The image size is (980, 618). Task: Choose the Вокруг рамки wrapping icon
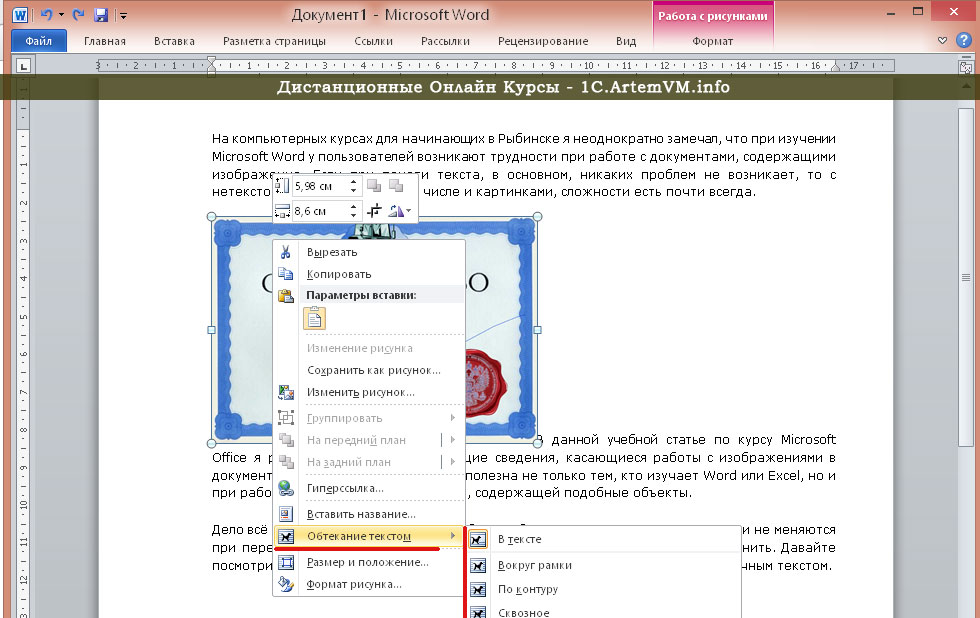[478, 566]
